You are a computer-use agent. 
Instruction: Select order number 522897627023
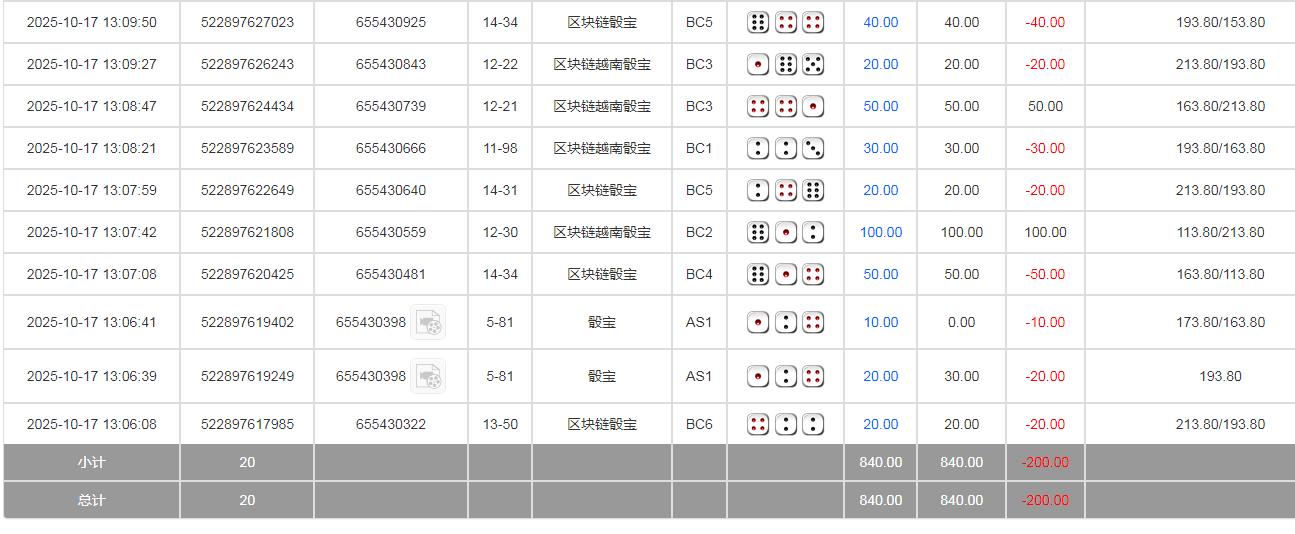pos(247,22)
